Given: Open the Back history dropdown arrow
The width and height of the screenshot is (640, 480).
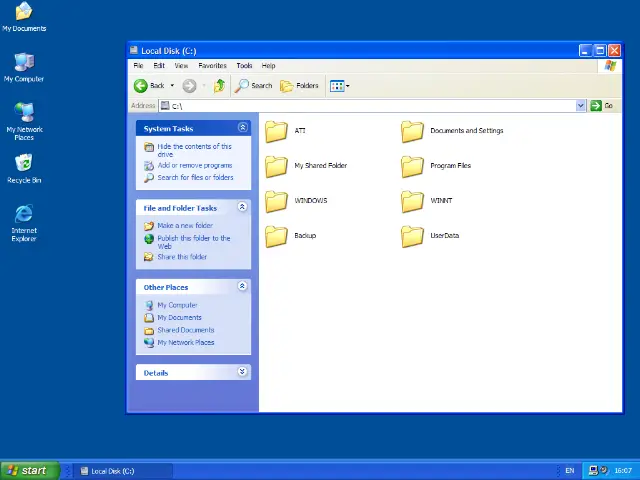Looking at the screenshot, I should 172,86.
